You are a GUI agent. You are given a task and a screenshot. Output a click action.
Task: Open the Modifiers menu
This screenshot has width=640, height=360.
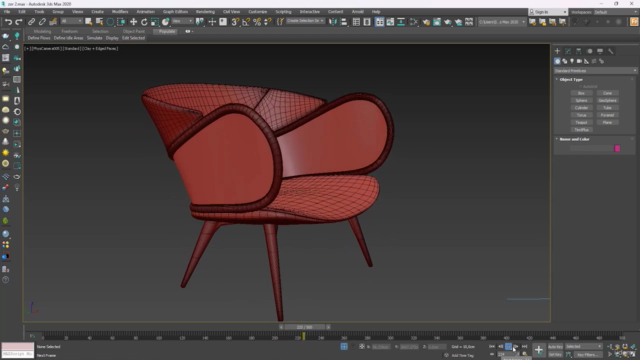point(120,12)
